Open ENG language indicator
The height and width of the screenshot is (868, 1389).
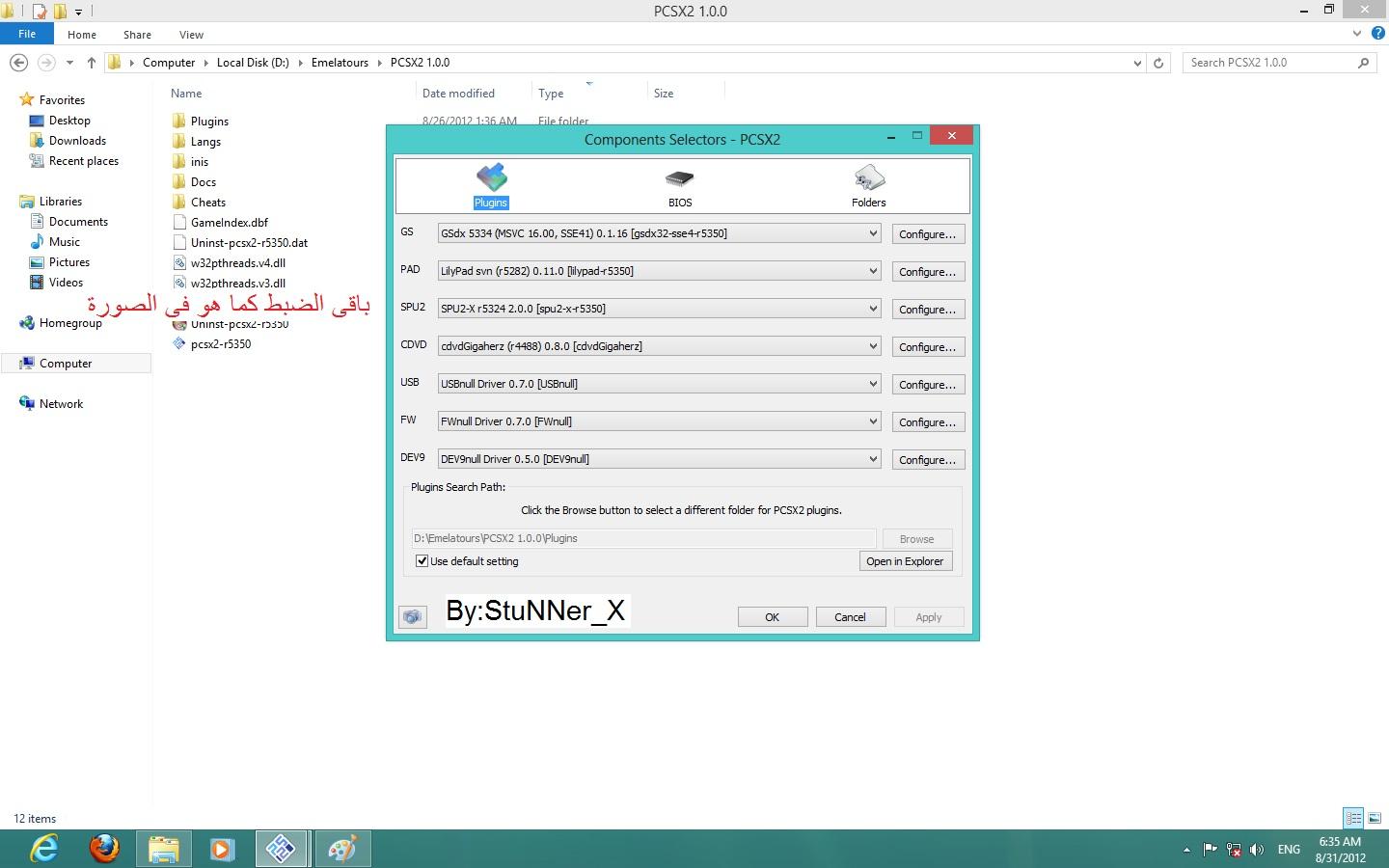click(1289, 850)
